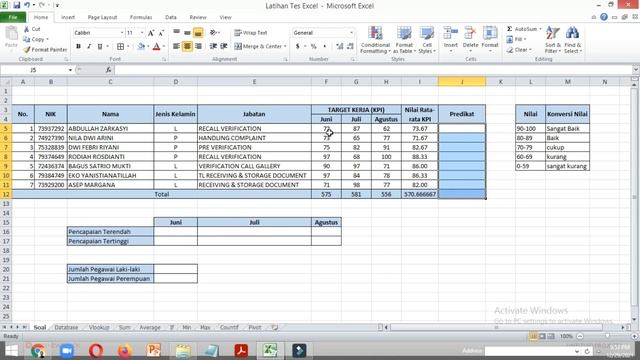The image size is (640, 360).
Task: Click the Help question mark button
Action: (x=604, y=17)
